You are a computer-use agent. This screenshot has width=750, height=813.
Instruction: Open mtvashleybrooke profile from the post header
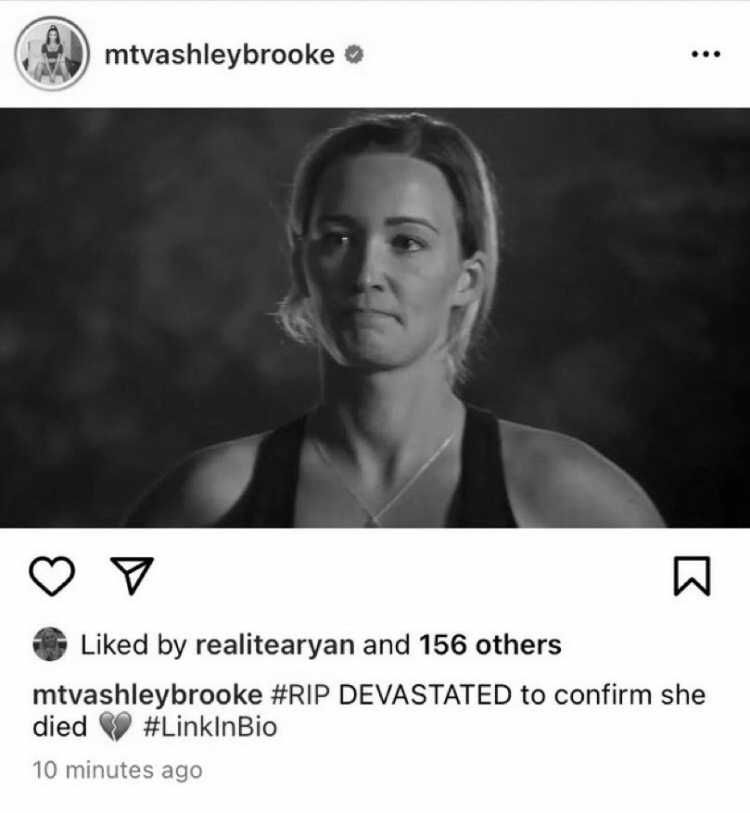[219, 55]
